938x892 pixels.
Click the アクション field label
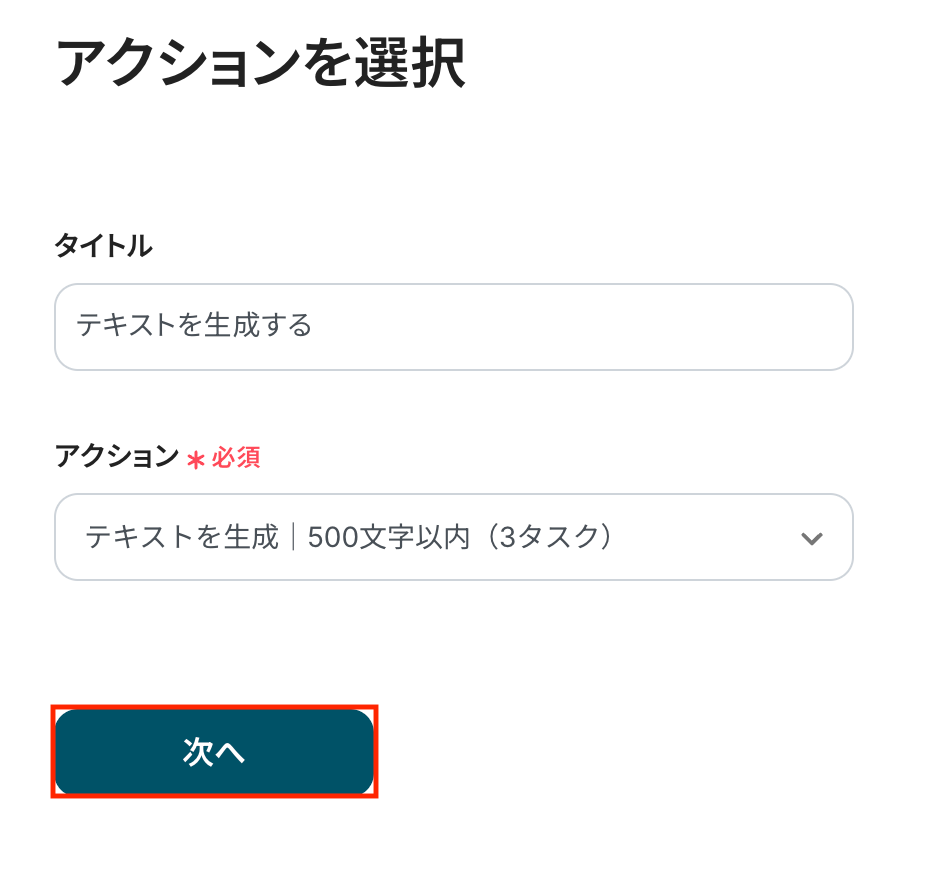(116, 457)
